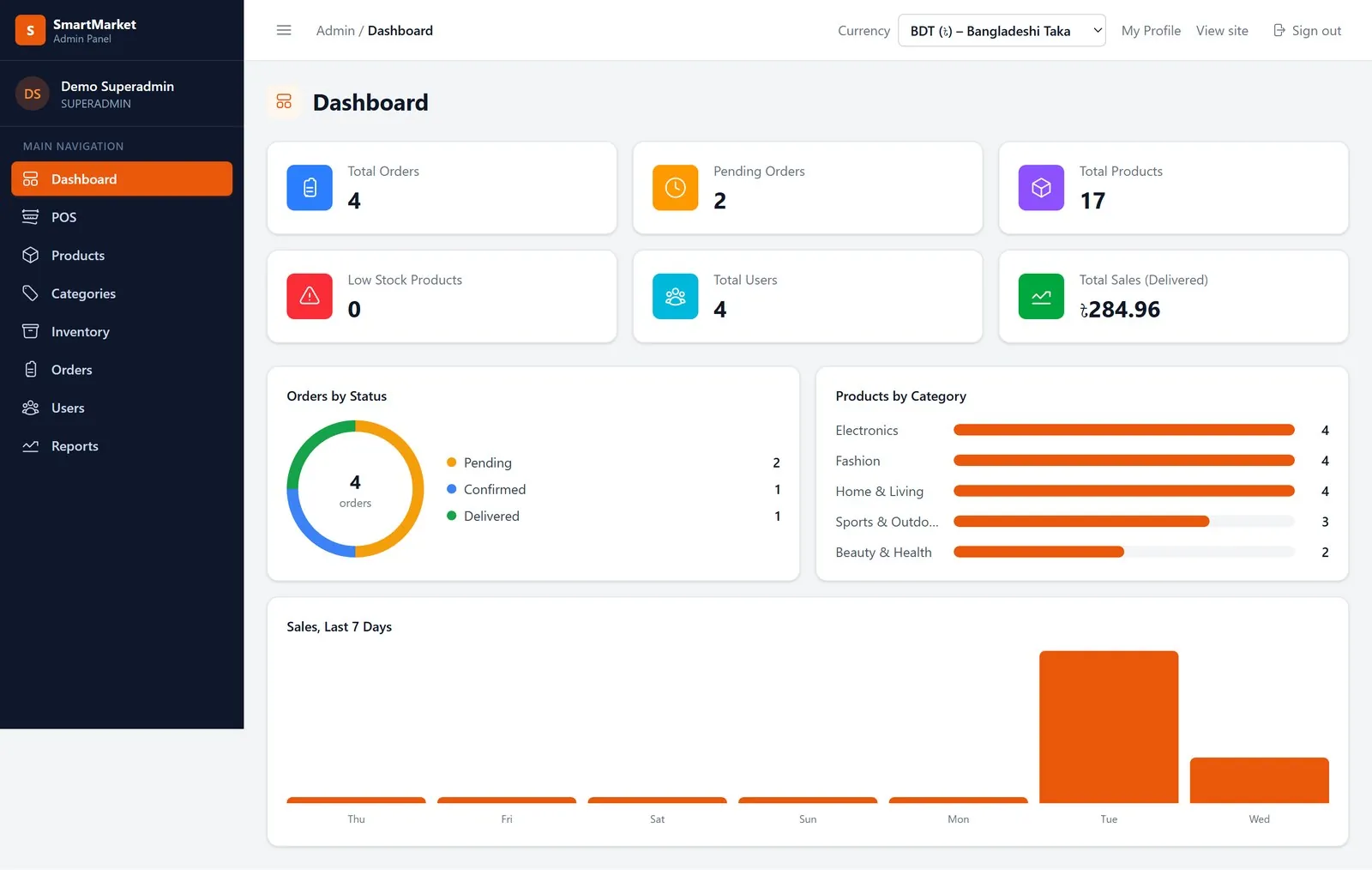Screen dimensions: 1372x870
Task: Click the View site link
Action: pos(1222,30)
